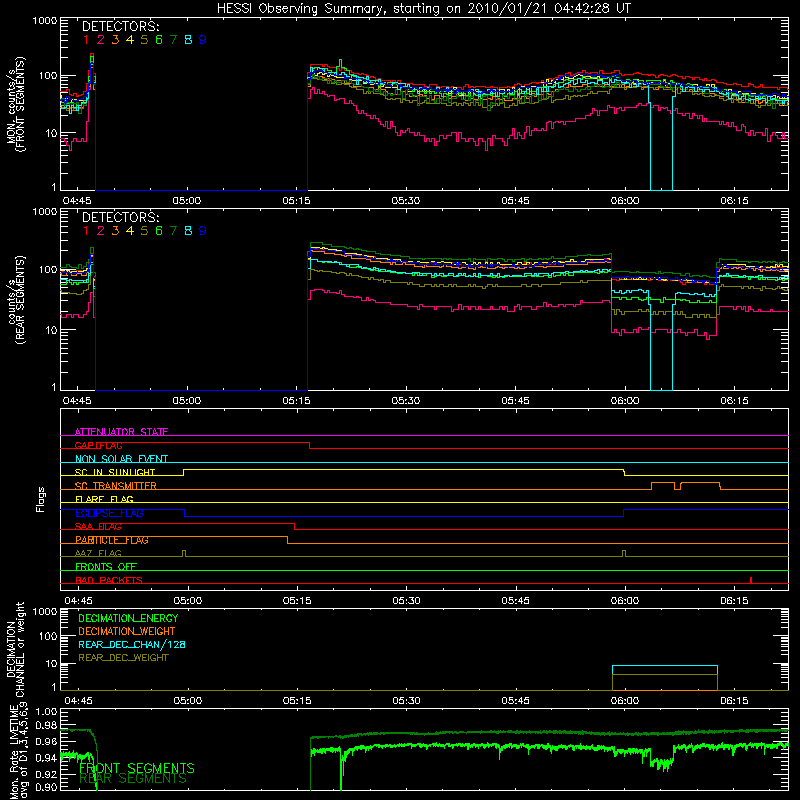
Task: Click 'DETECTORS:' label in rear segments panel
Action: point(120,217)
